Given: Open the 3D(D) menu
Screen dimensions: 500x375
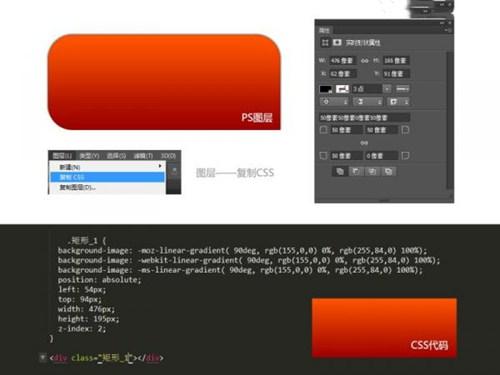Looking at the screenshot, I should [x=168, y=156].
